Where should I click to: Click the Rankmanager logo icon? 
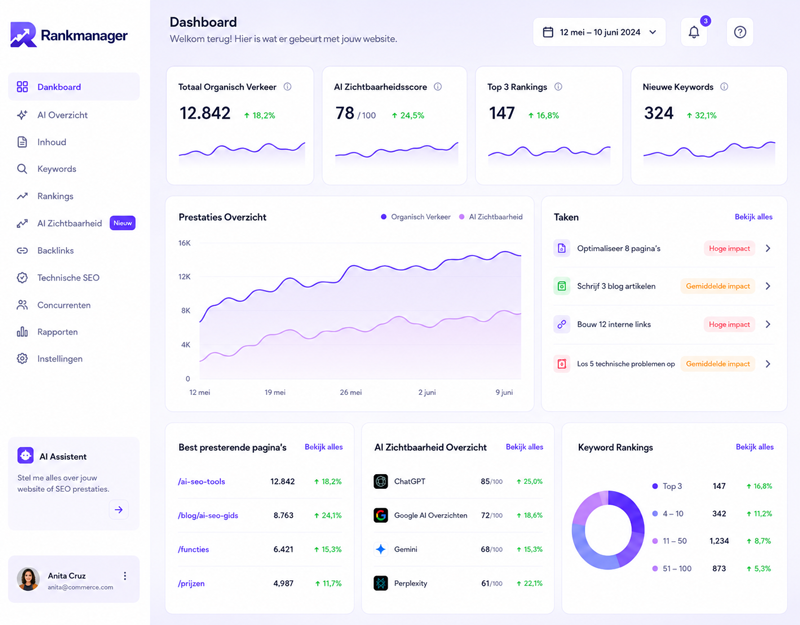click(x=23, y=34)
